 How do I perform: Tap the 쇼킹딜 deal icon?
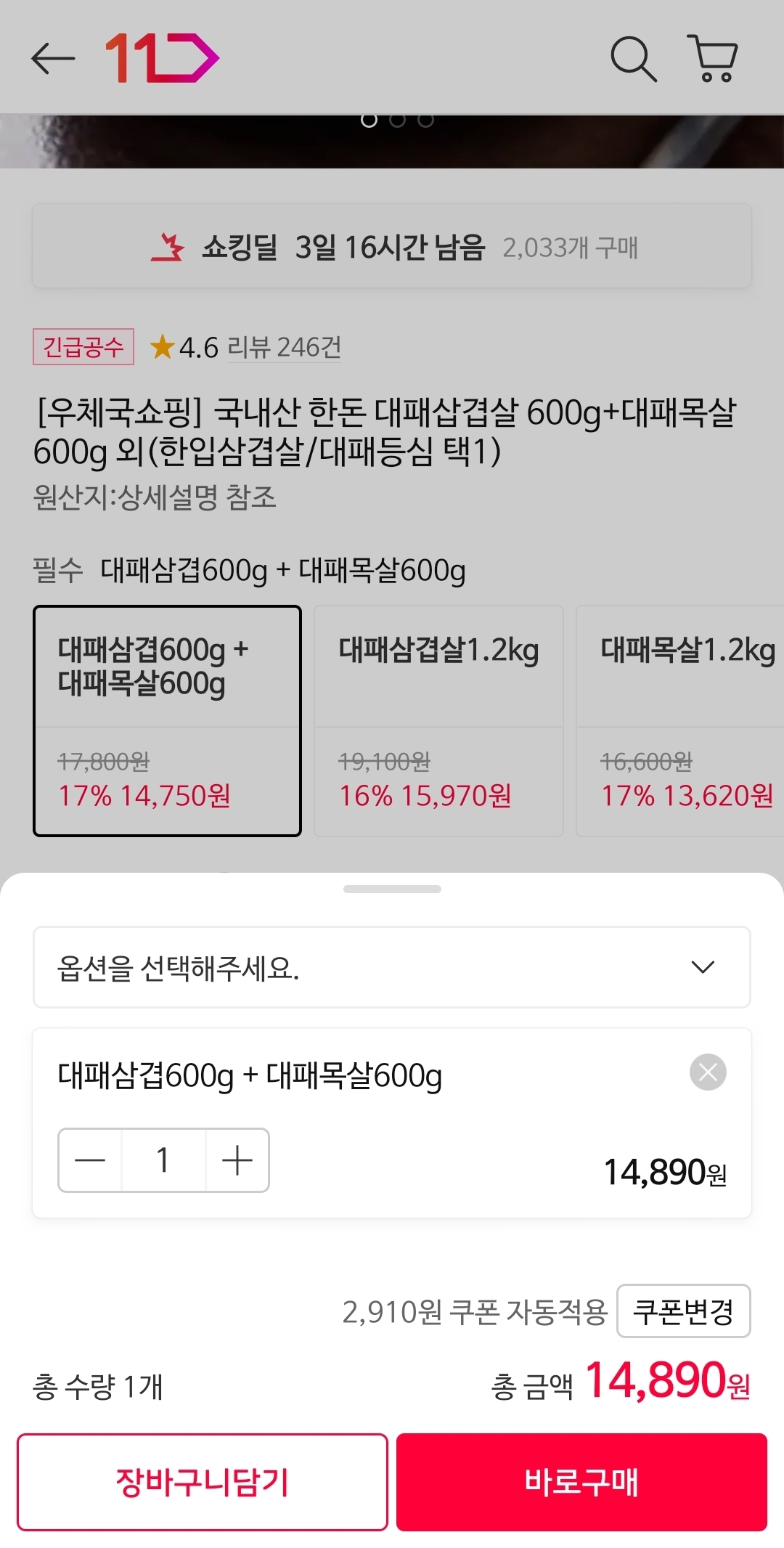point(168,247)
